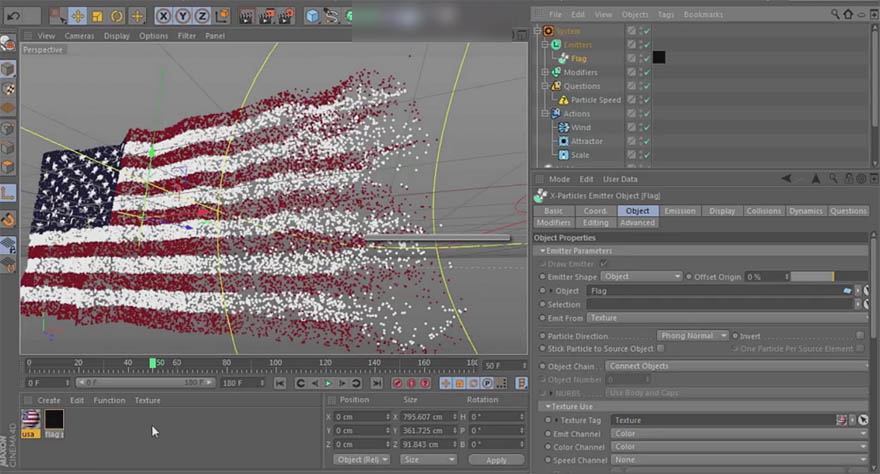
Task: Click the Object link field Flag
Action: click(719, 291)
